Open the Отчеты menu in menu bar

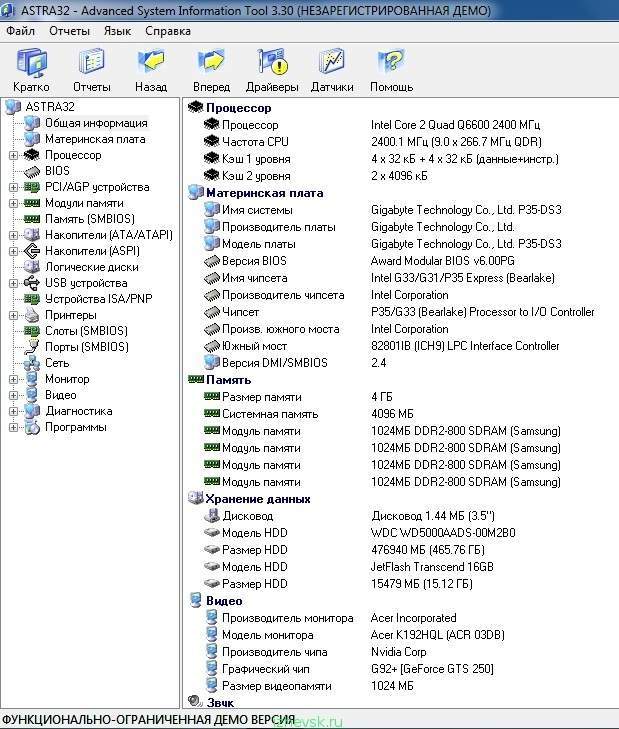coord(69,31)
